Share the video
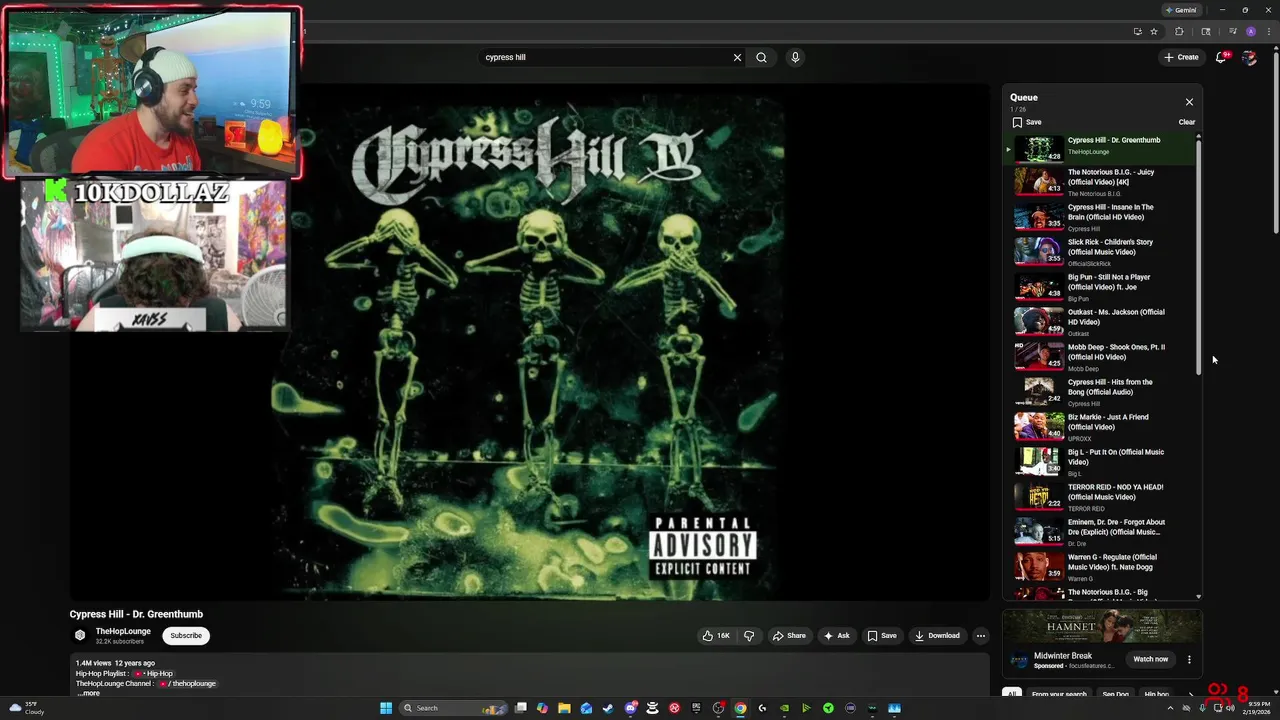This screenshot has height=720, width=1280. pyautogui.click(x=789, y=636)
